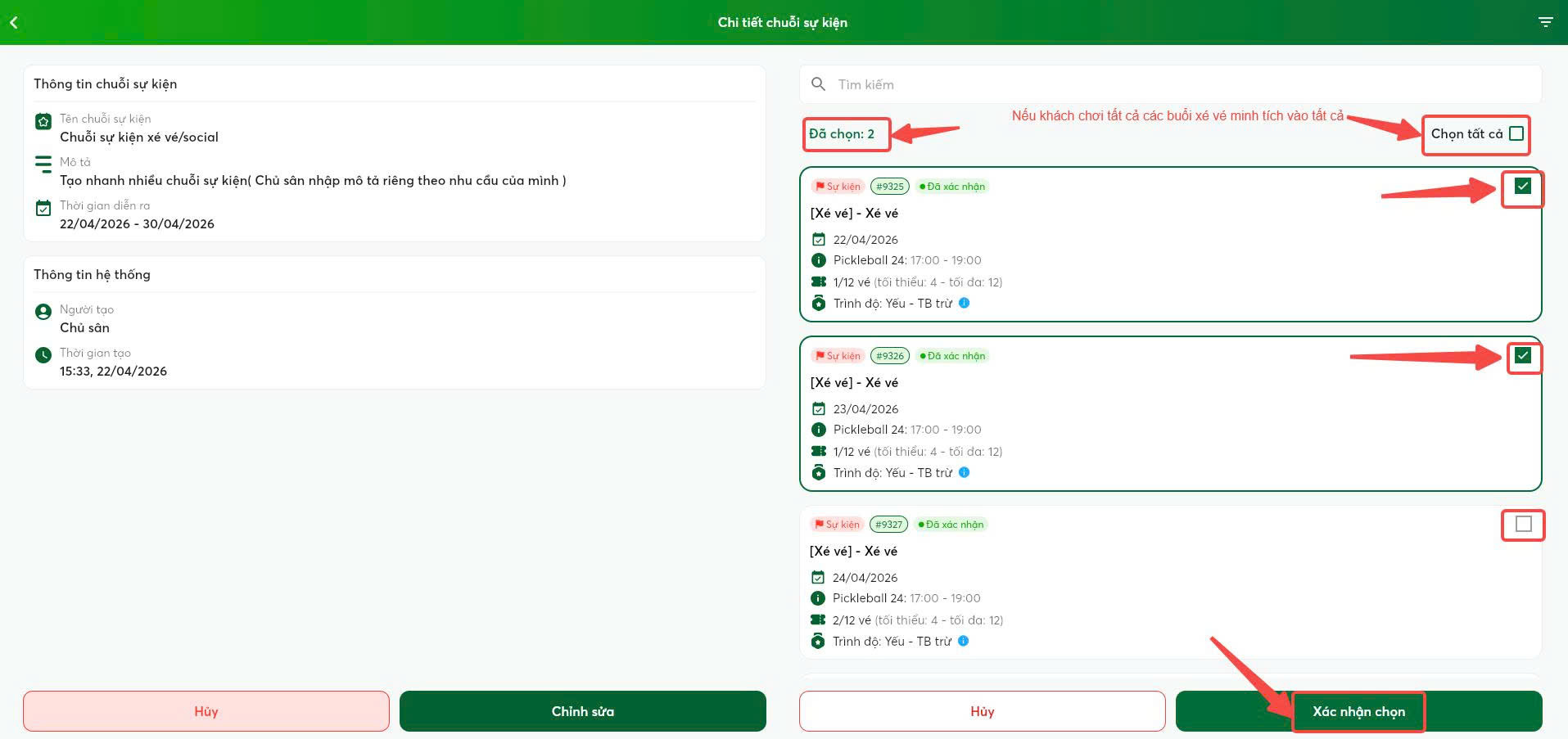Image resolution: width=1568 pixels, height=739 pixels.
Task: Click the Sự kiện tag on event #9325
Action: coord(838,187)
